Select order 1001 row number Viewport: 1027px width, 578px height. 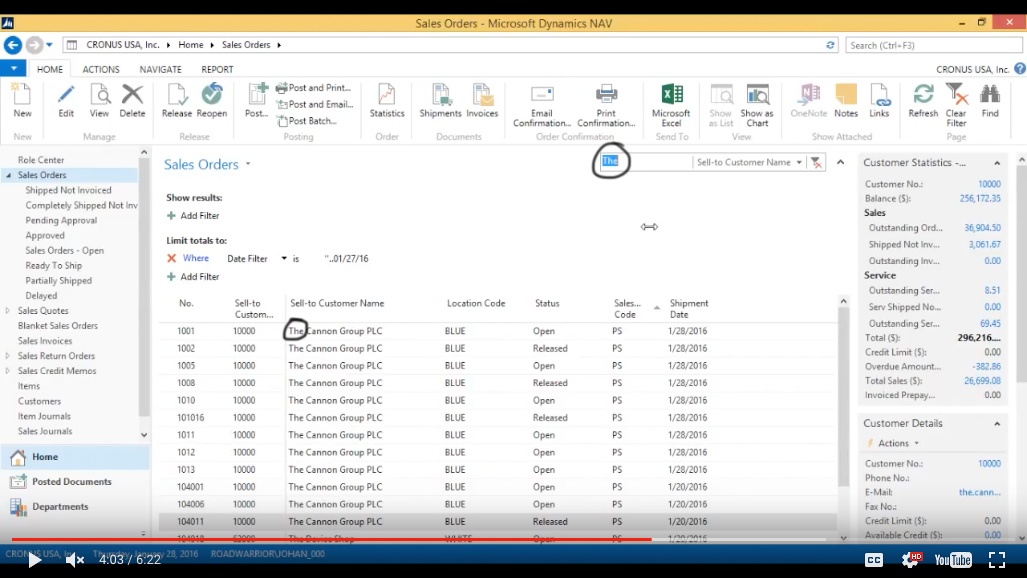pyautogui.click(x=185, y=331)
